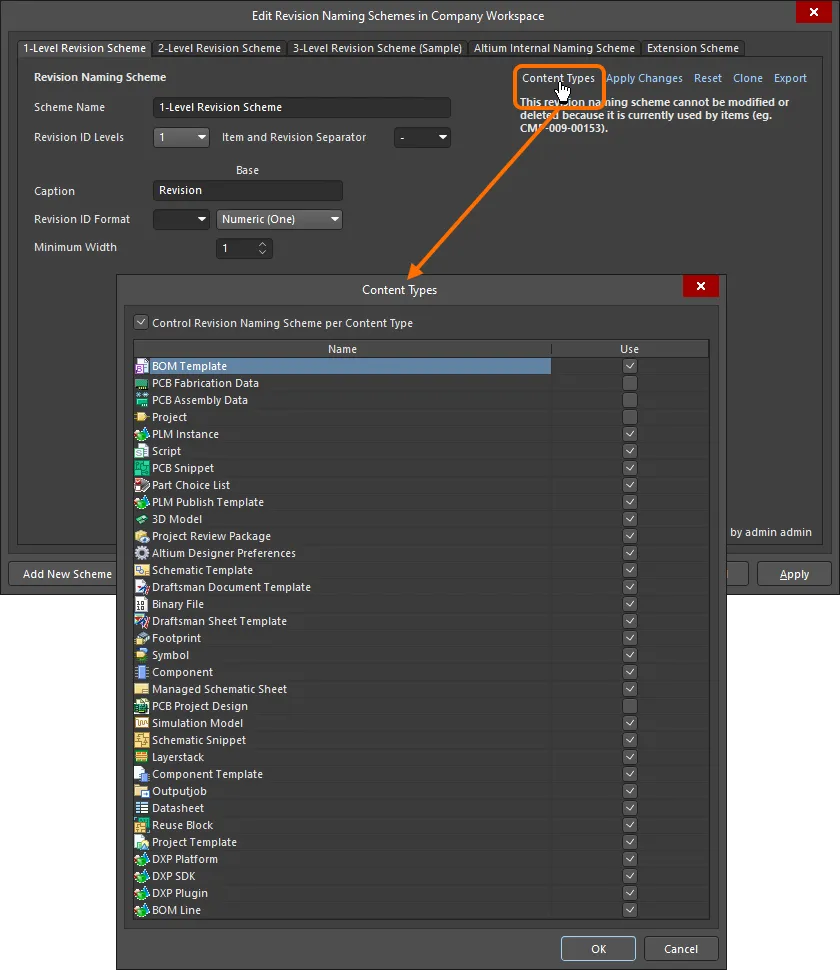Switch to Extension Scheme tab
This screenshot has height=970, width=840.
click(693, 48)
